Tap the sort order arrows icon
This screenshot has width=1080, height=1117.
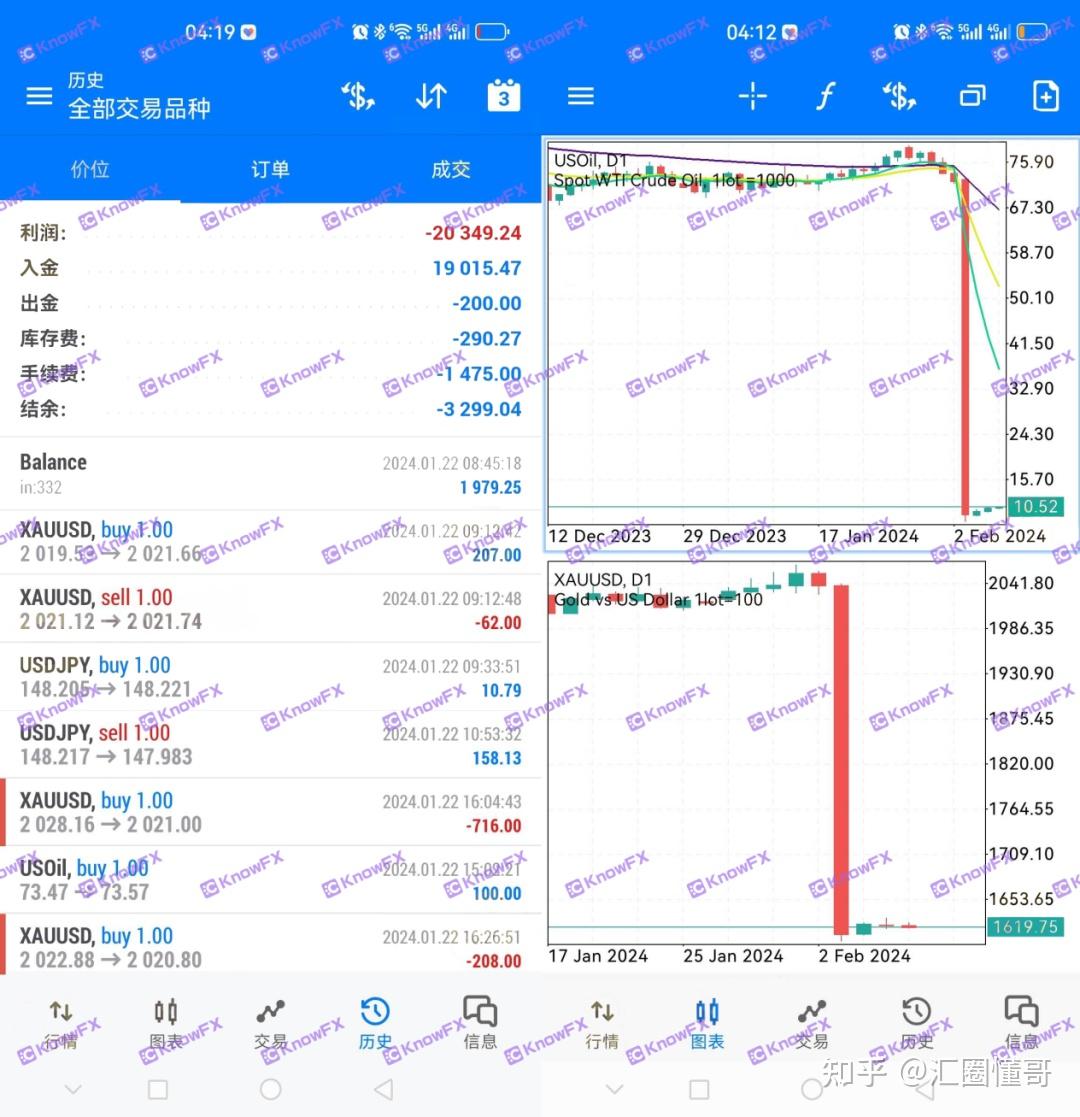431,96
